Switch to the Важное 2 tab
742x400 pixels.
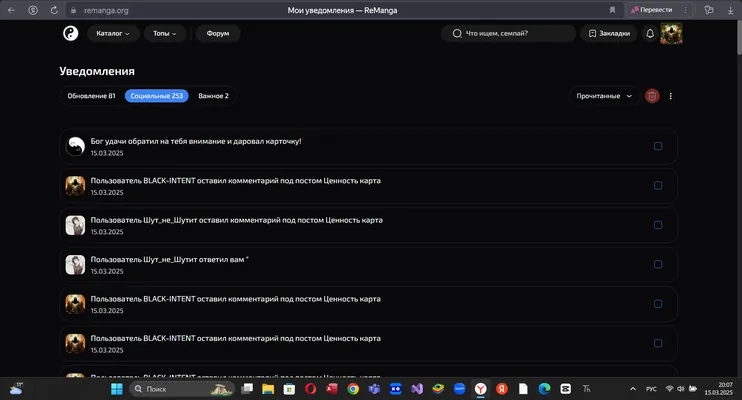pos(213,96)
